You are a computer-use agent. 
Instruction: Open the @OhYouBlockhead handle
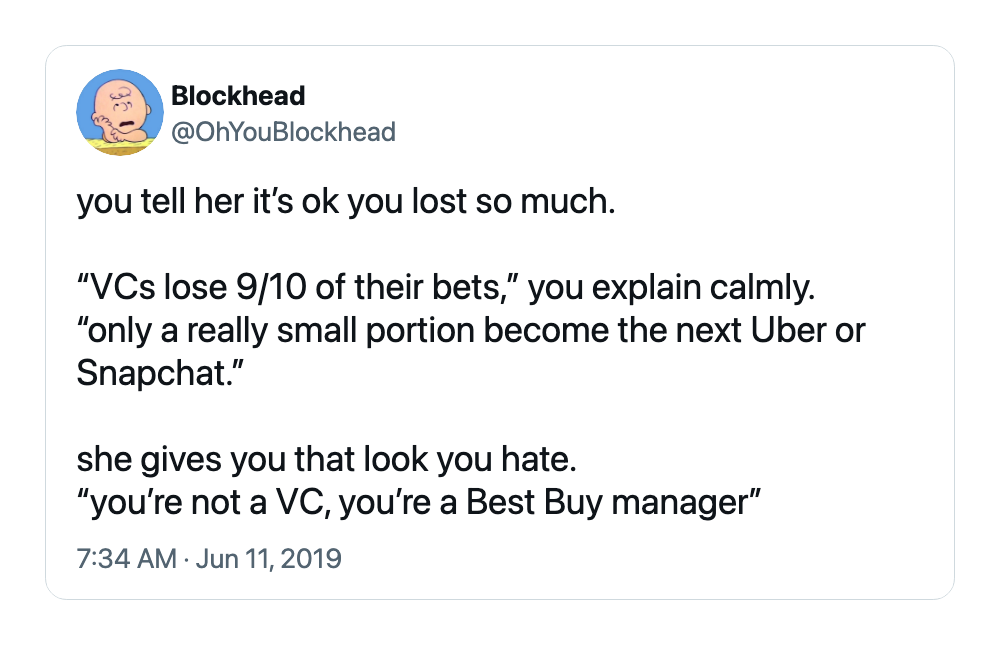pos(284,132)
